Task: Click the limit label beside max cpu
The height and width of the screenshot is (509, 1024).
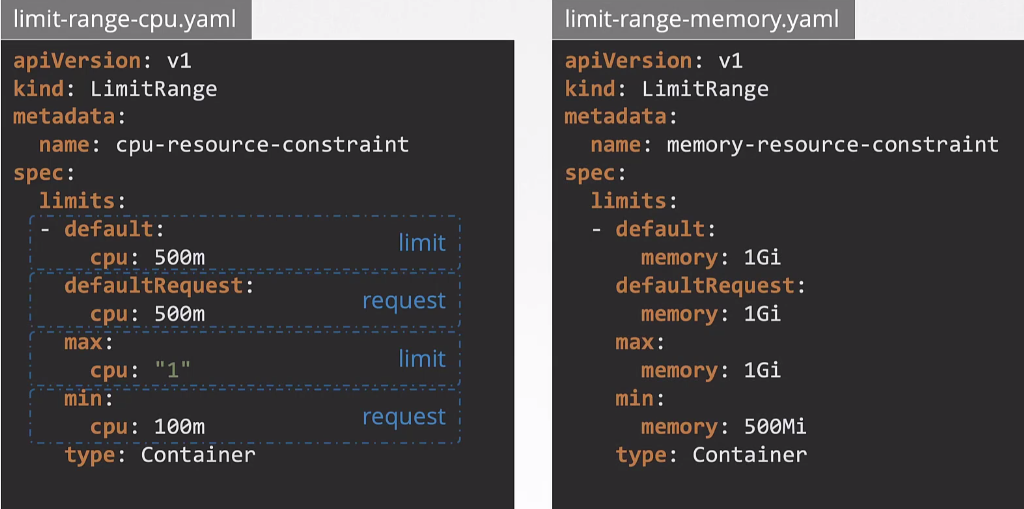Action: 422,358
